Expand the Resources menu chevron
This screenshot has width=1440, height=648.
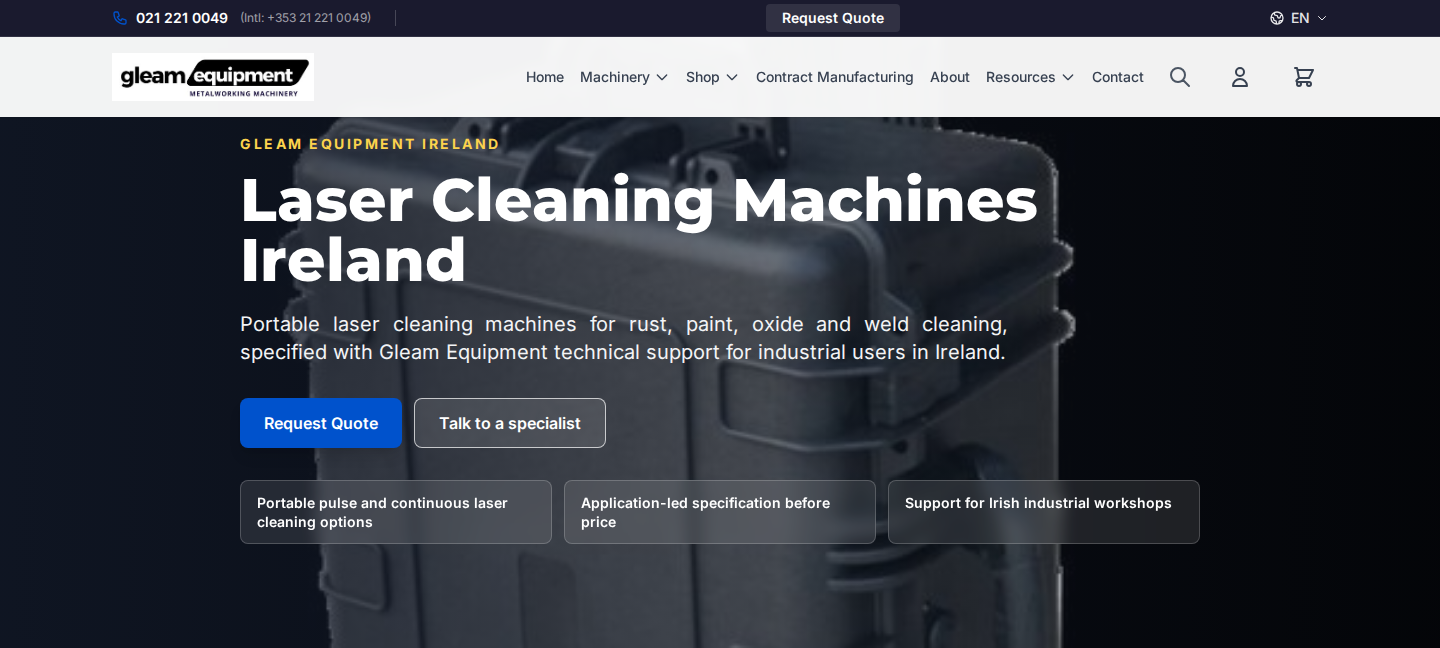click(1068, 77)
